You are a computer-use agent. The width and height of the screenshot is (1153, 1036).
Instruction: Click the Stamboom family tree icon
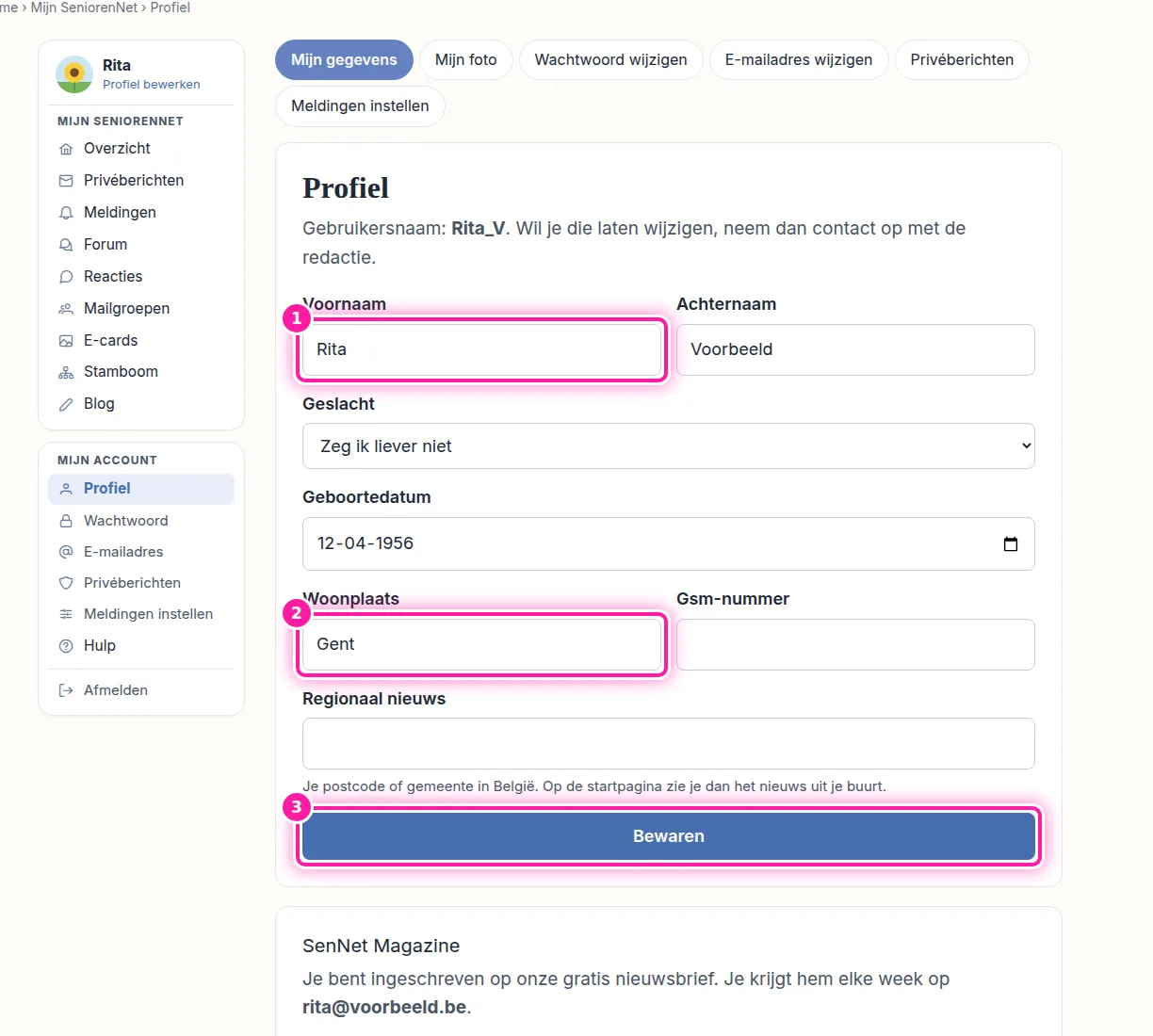[x=66, y=372]
